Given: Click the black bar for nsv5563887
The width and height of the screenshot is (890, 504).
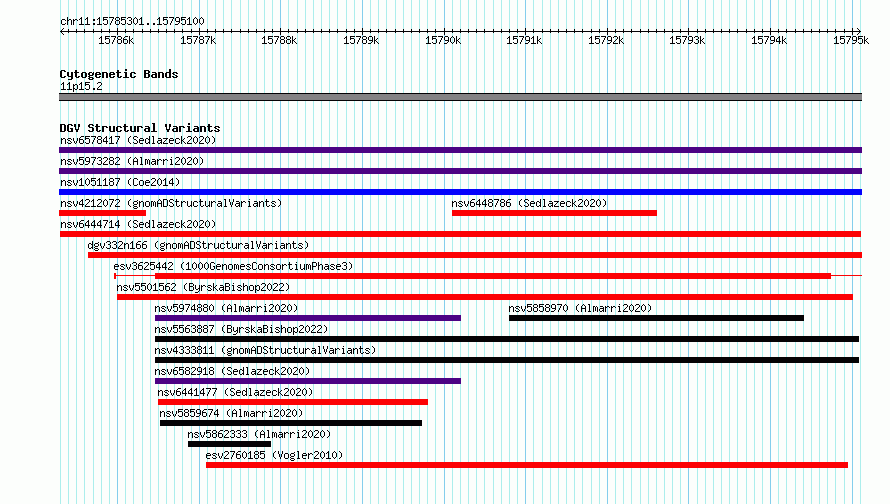Looking at the screenshot, I should 507,339.
